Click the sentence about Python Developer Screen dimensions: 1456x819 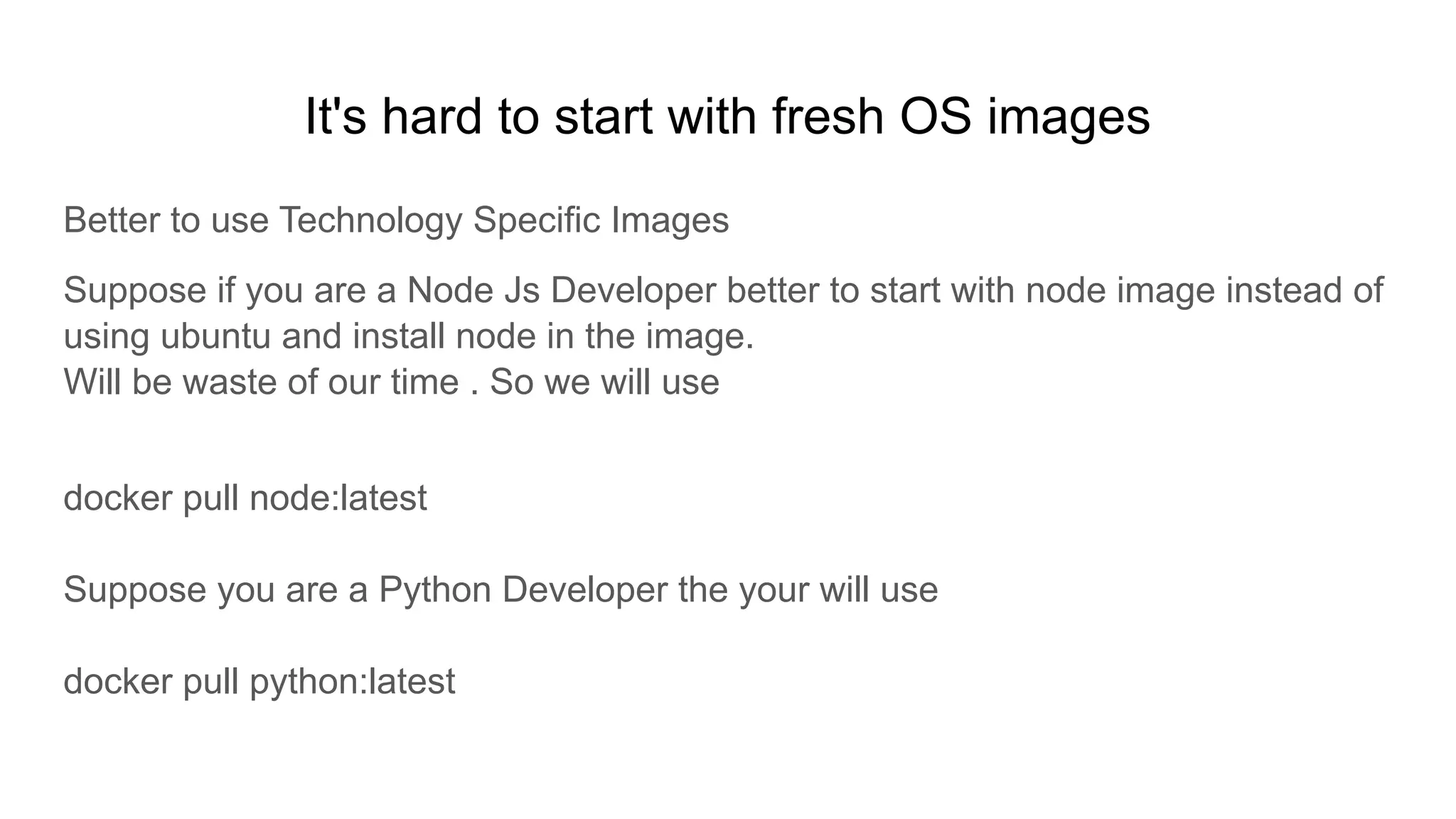pos(500,590)
